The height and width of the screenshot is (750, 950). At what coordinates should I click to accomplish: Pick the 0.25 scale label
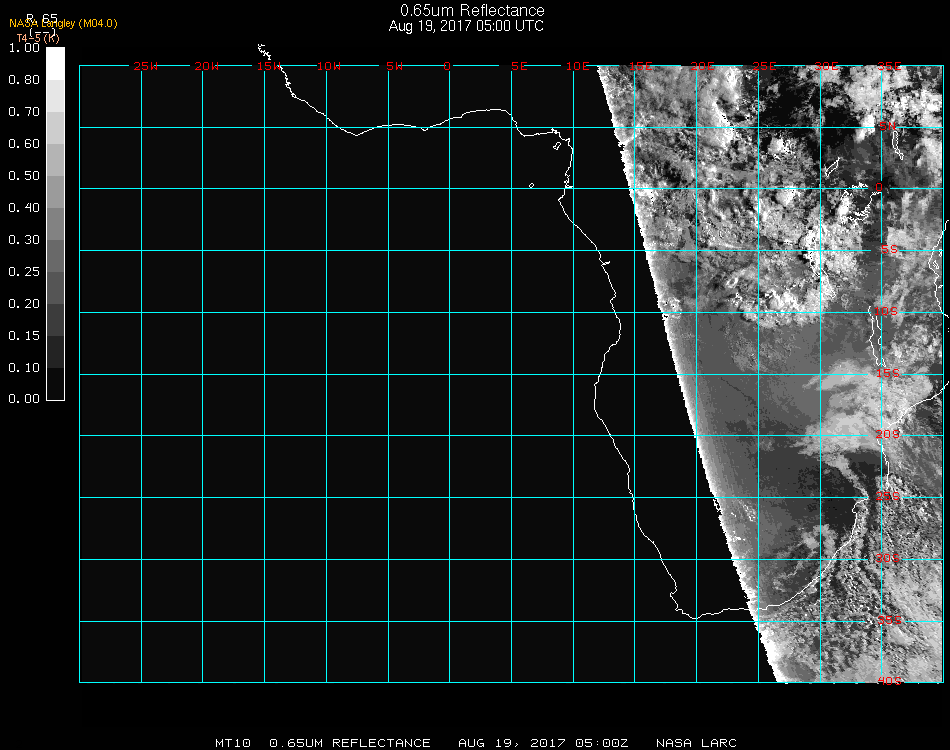[24, 272]
